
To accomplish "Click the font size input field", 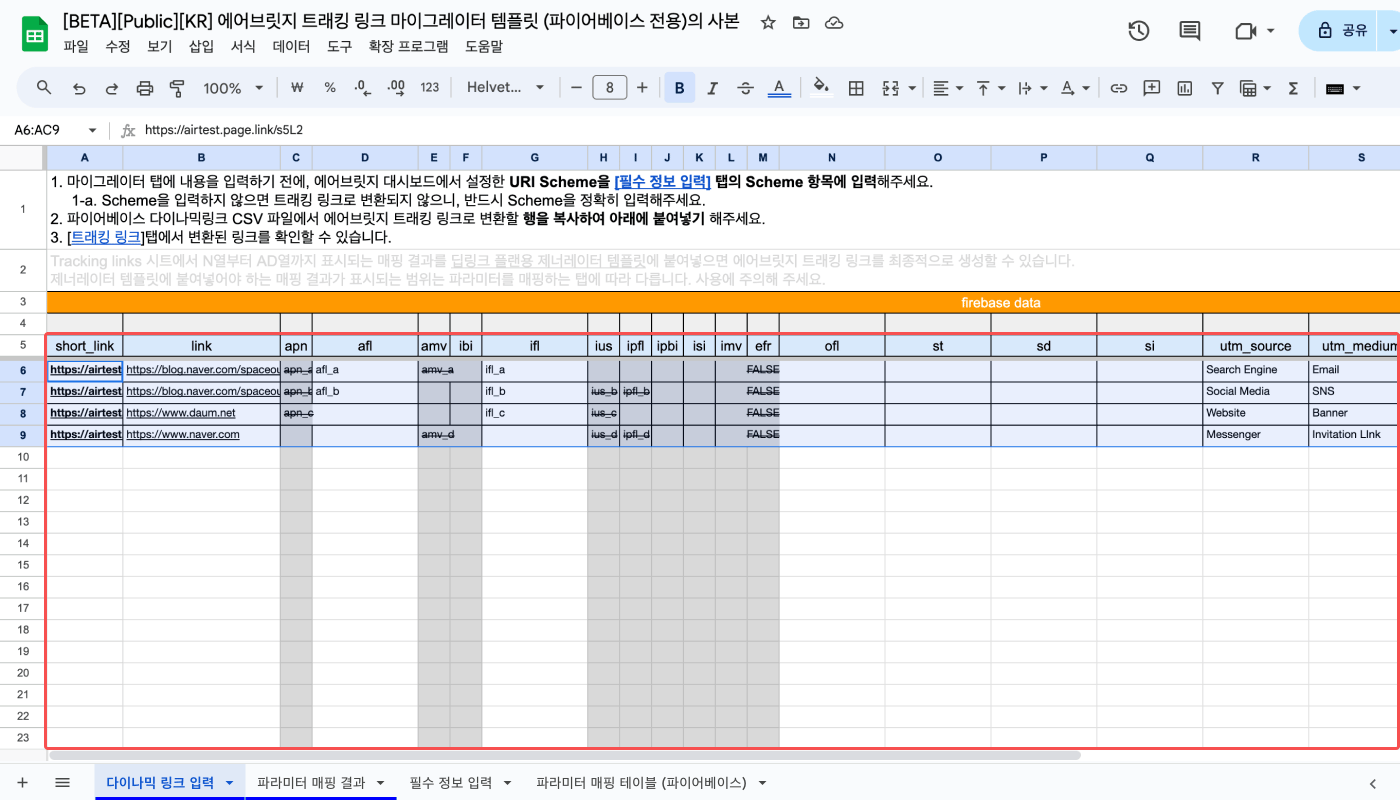I will (610, 88).
